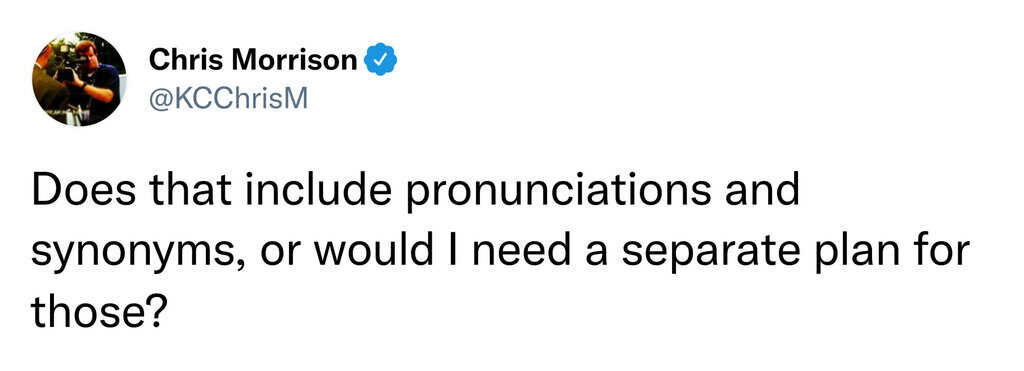1024x371 pixels.
Task: Click the blue verified checkmark badge
Action: click(381, 60)
